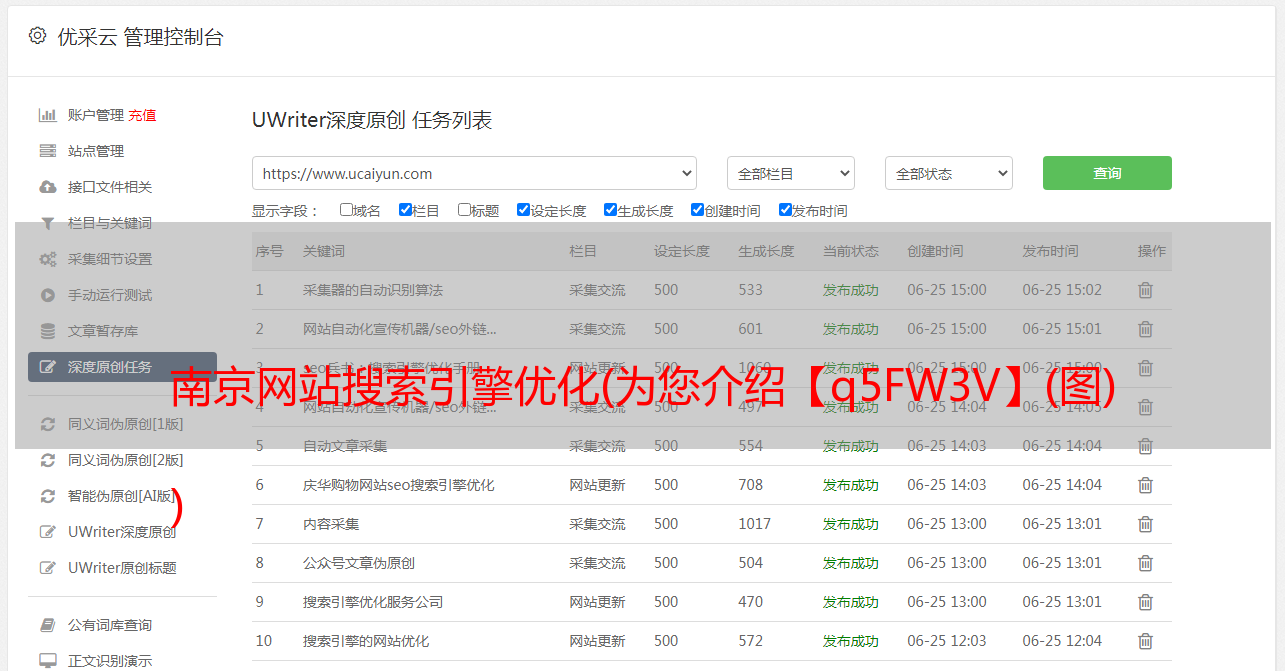Open UWriter原创标题 menu item
Screen dimensions: 1285x671
(x=122, y=568)
